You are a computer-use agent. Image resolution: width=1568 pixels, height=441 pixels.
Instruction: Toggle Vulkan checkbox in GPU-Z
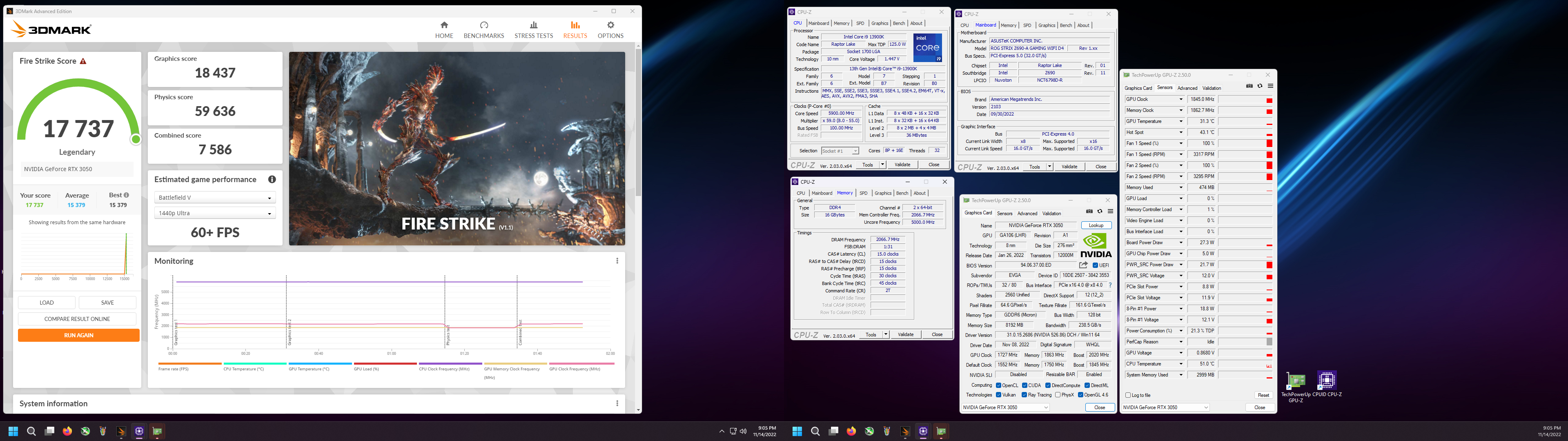coord(998,395)
